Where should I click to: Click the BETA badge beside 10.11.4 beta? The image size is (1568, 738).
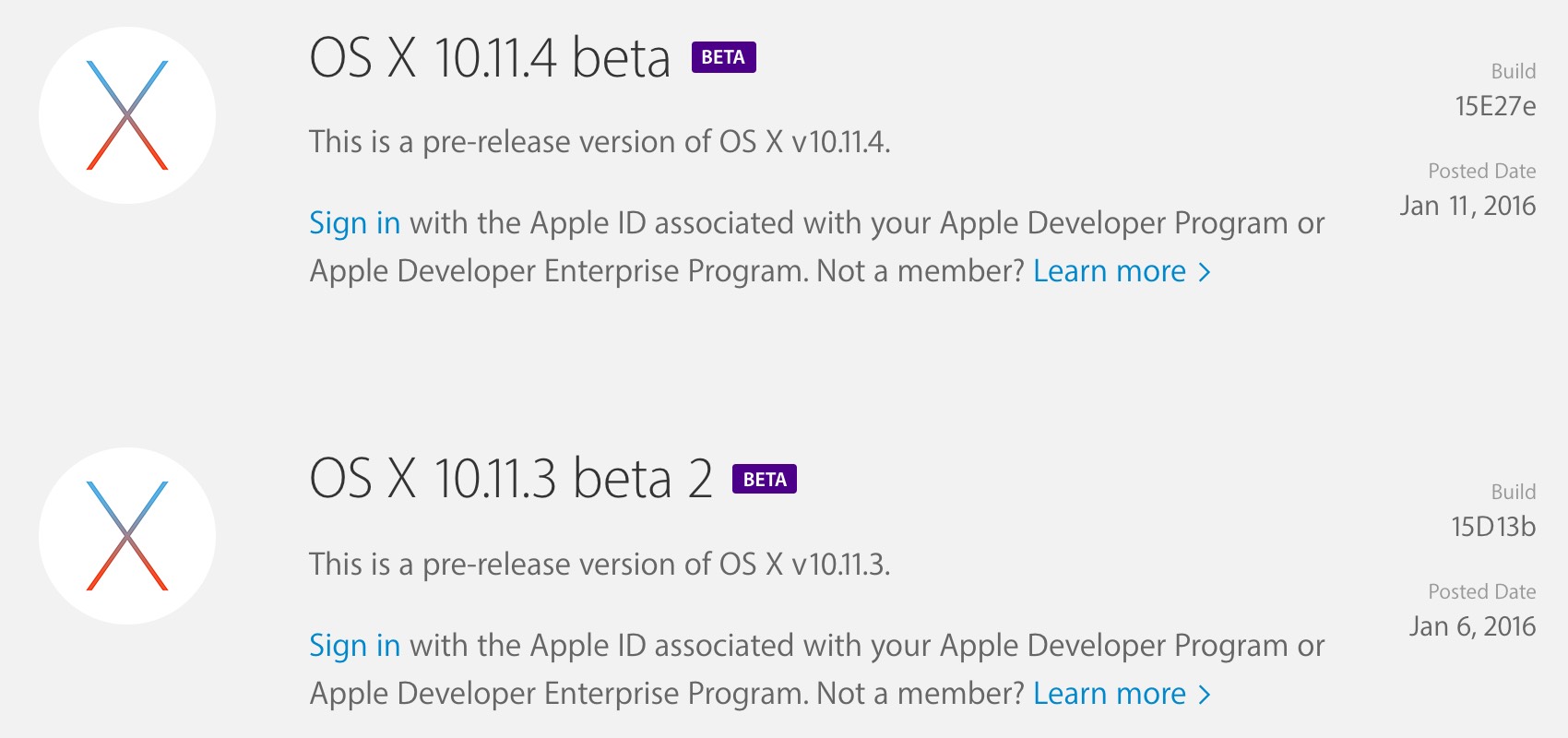click(724, 57)
